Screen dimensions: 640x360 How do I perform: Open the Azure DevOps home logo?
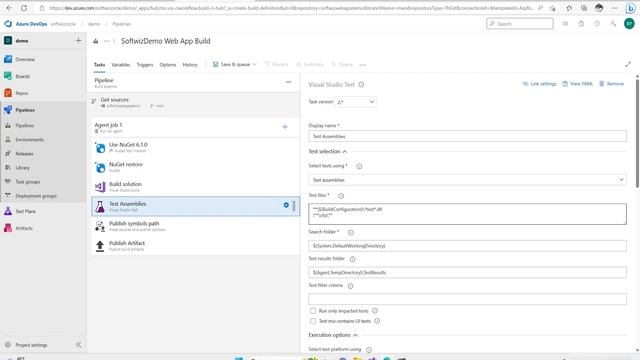pos(8,24)
